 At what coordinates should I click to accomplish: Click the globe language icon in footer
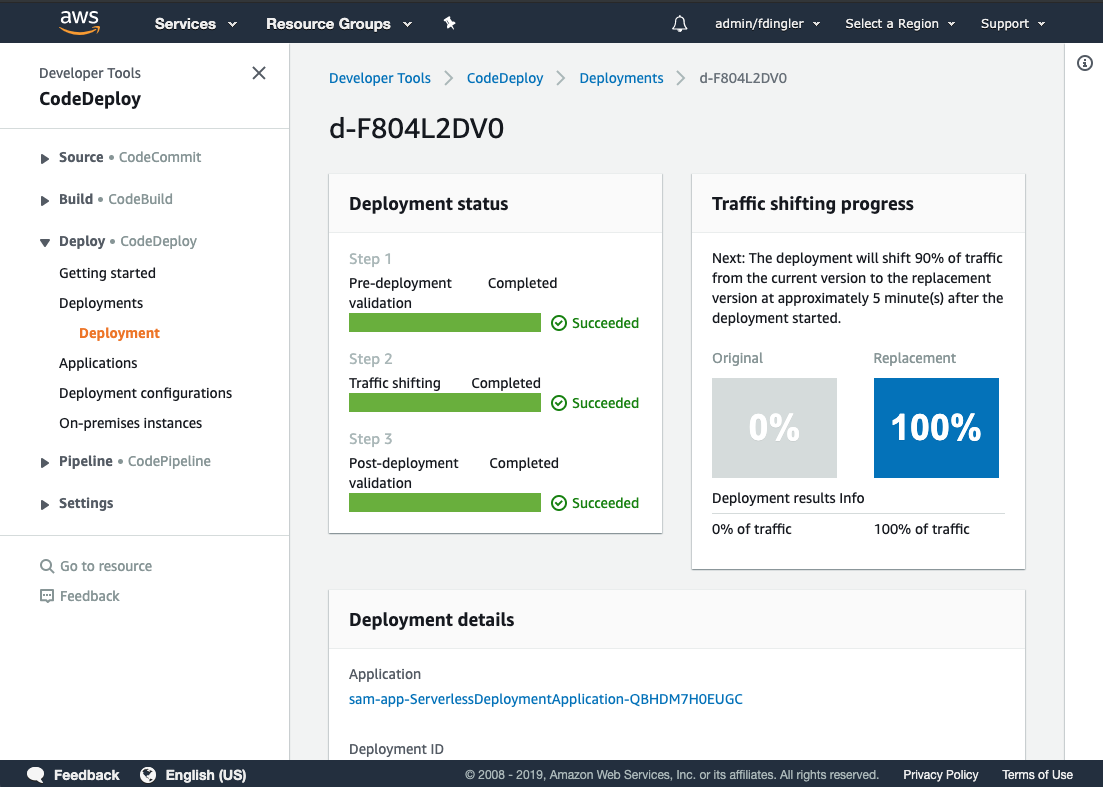[x=148, y=775]
